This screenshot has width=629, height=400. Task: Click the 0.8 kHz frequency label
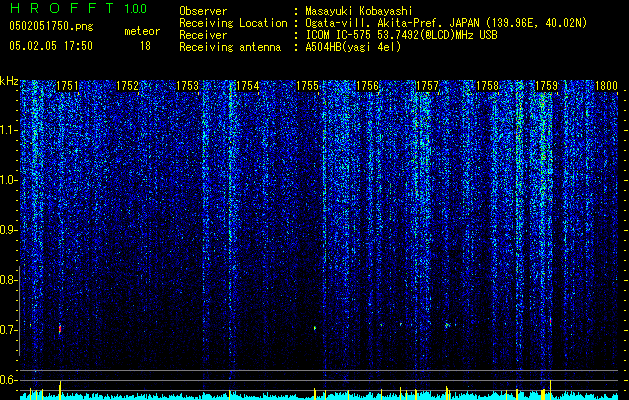pyautogui.click(x=8, y=280)
